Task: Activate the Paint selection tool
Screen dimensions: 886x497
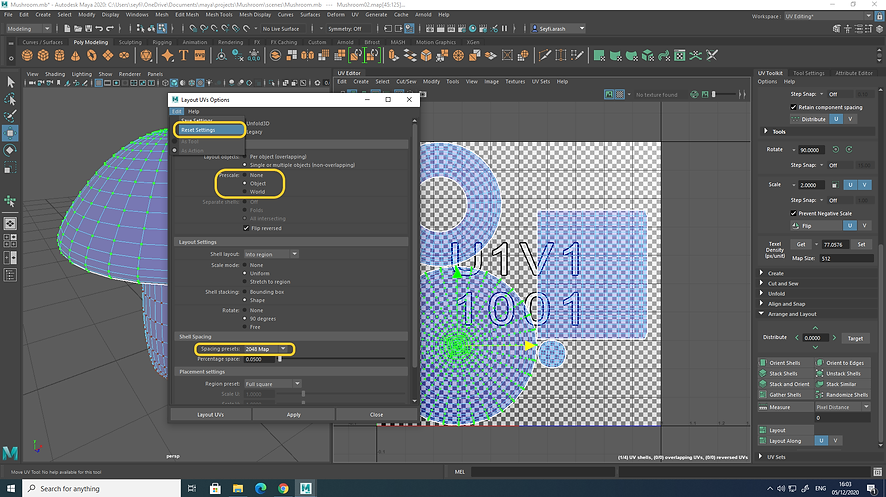Action: pyautogui.click(x=10, y=116)
